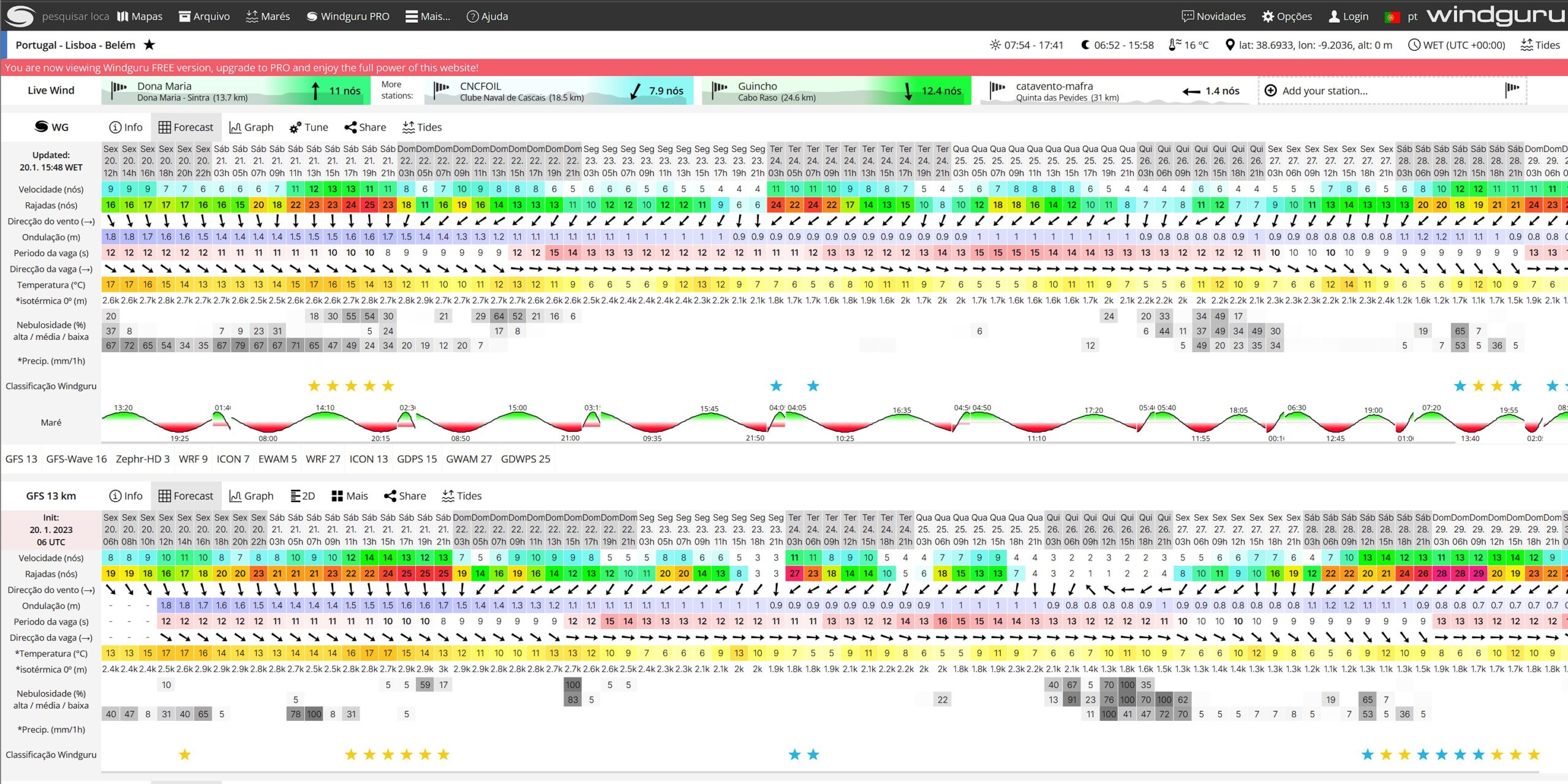The width and height of the screenshot is (1568, 784).
Task: Open the Opções settings gear
Action: click(1267, 17)
